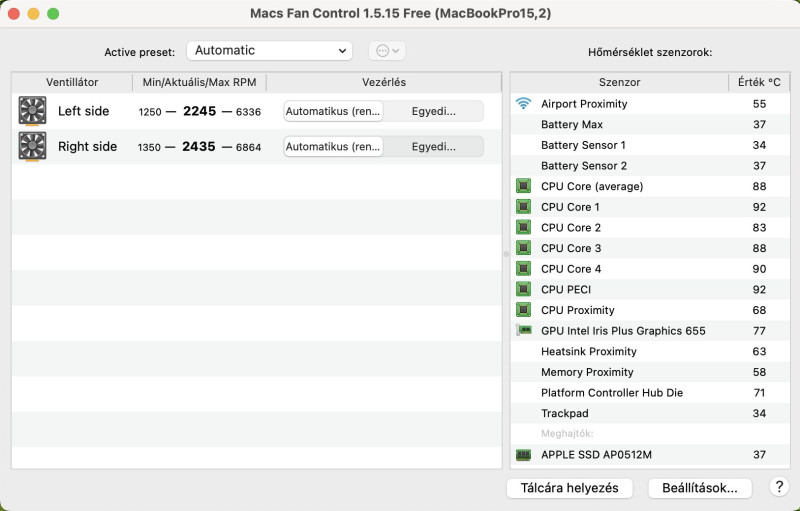Click the Hőmérséklet szenzorok heading
800x511 pixels.
[x=650, y=52]
